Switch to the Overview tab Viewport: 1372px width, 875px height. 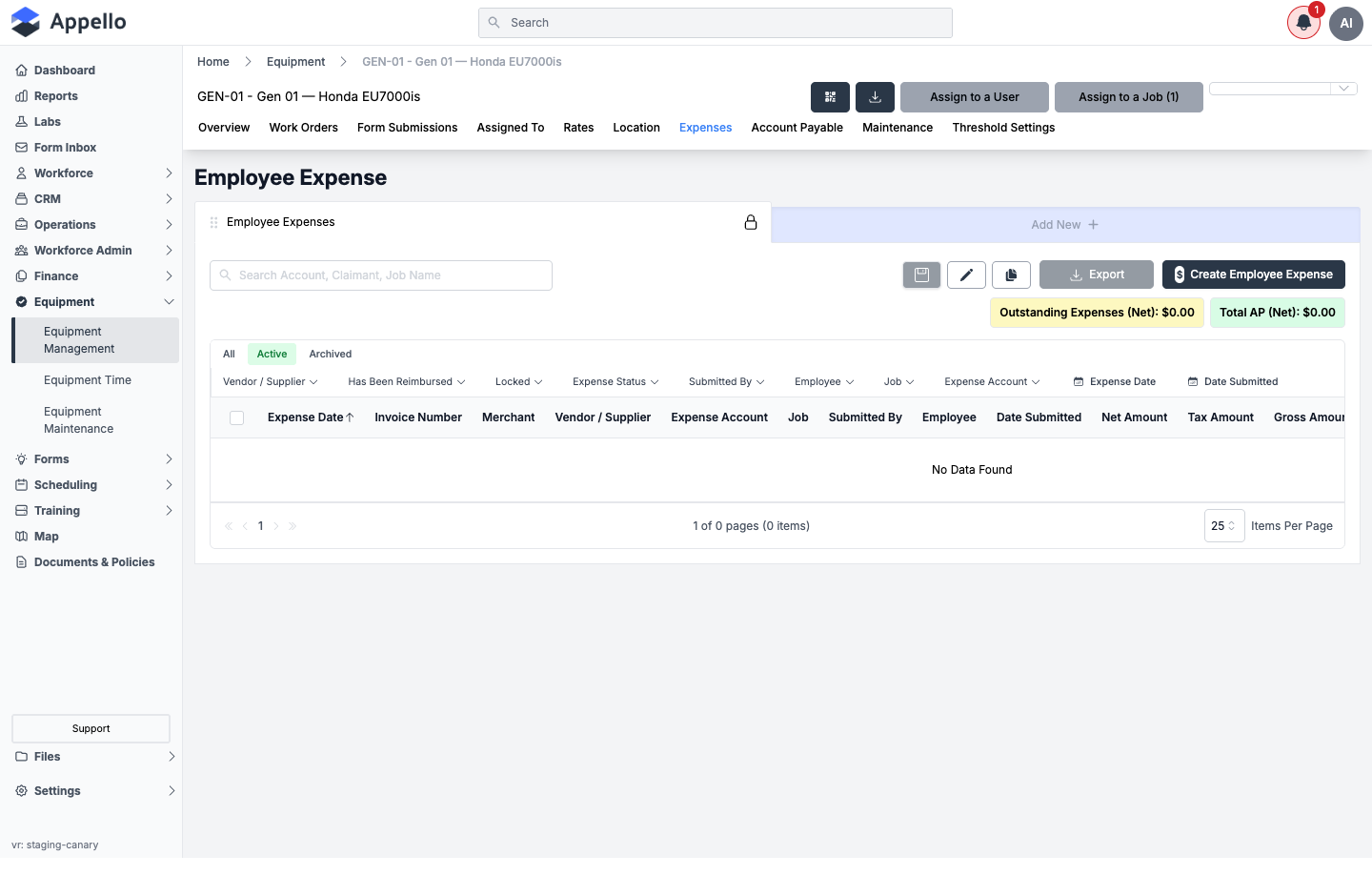(x=224, y=128)
